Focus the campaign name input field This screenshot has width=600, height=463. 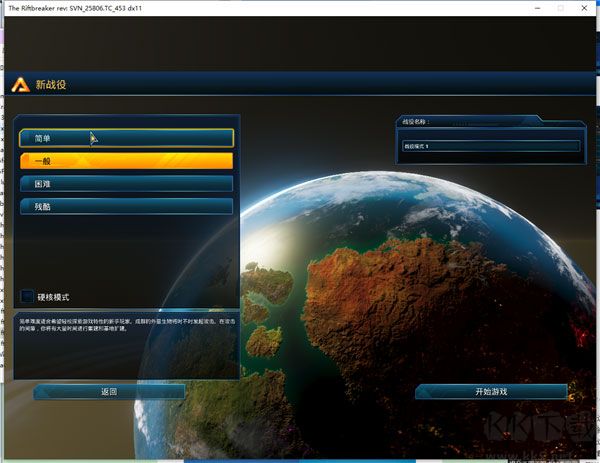click(x=491, y=146)
